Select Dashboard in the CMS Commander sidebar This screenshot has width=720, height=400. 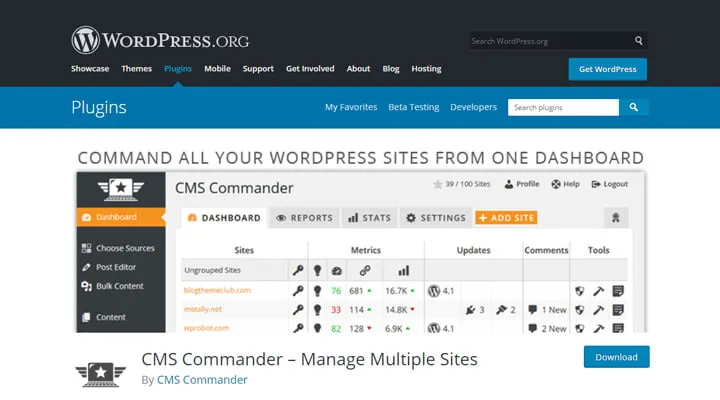tap(121, 217)
